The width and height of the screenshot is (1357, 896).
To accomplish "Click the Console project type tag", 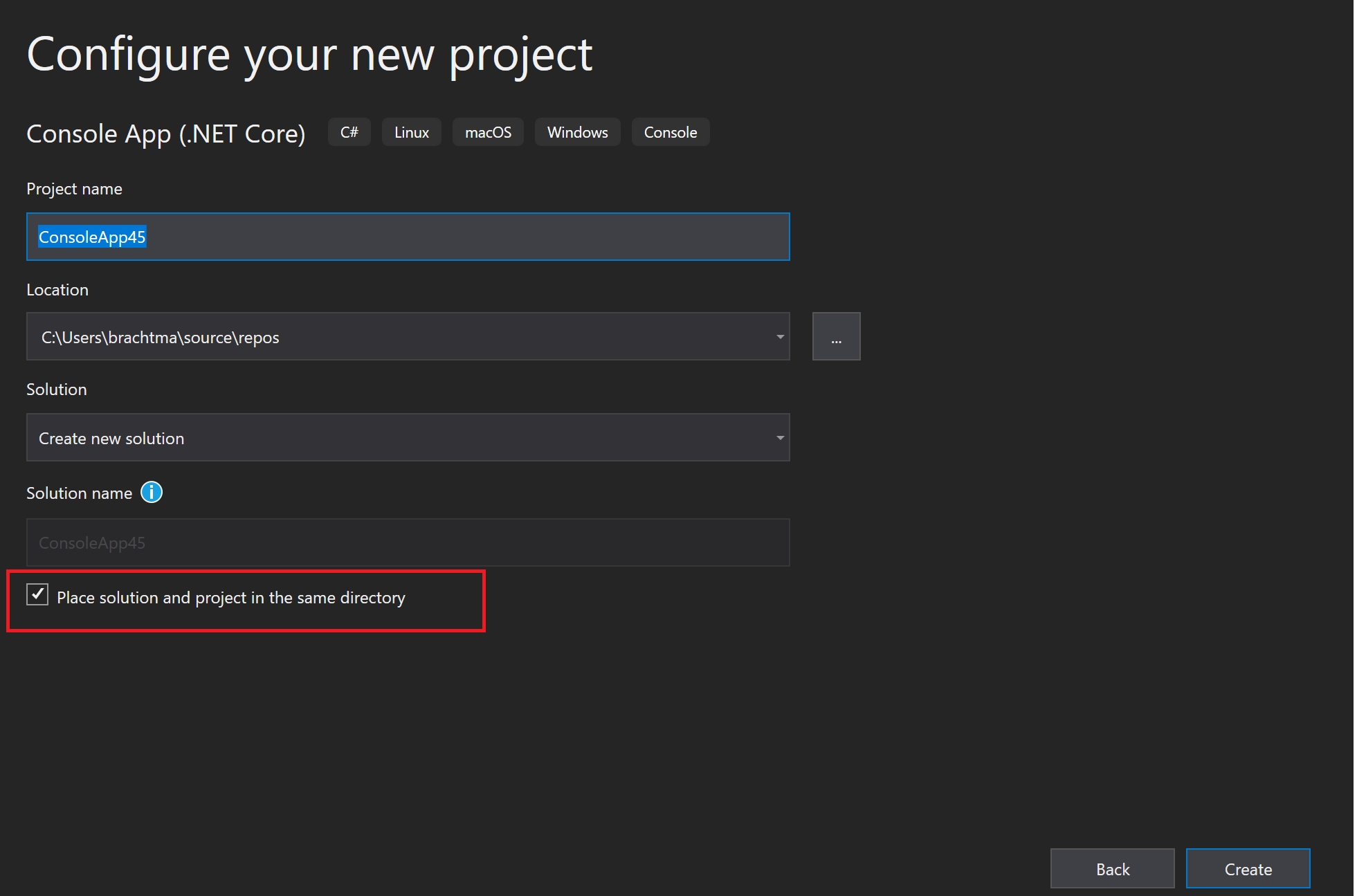I will tap(670, 131).
